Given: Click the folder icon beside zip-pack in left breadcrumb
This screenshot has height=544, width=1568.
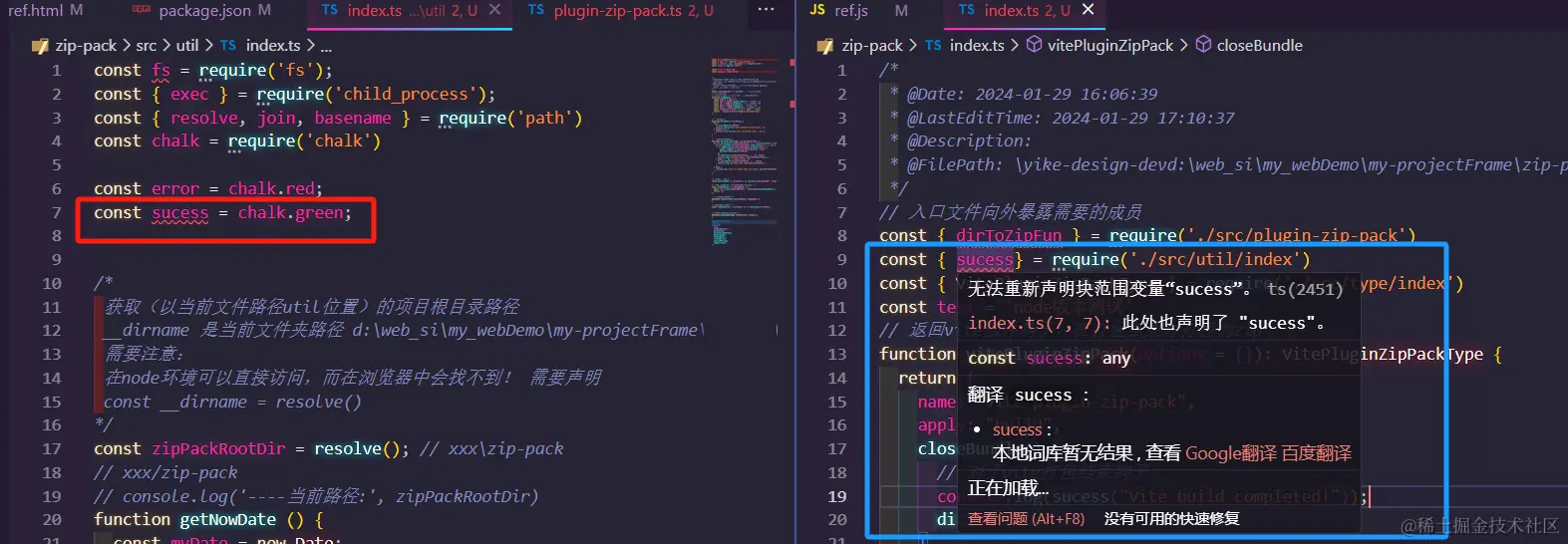Looking at the screenshot, I should point(40,46).
